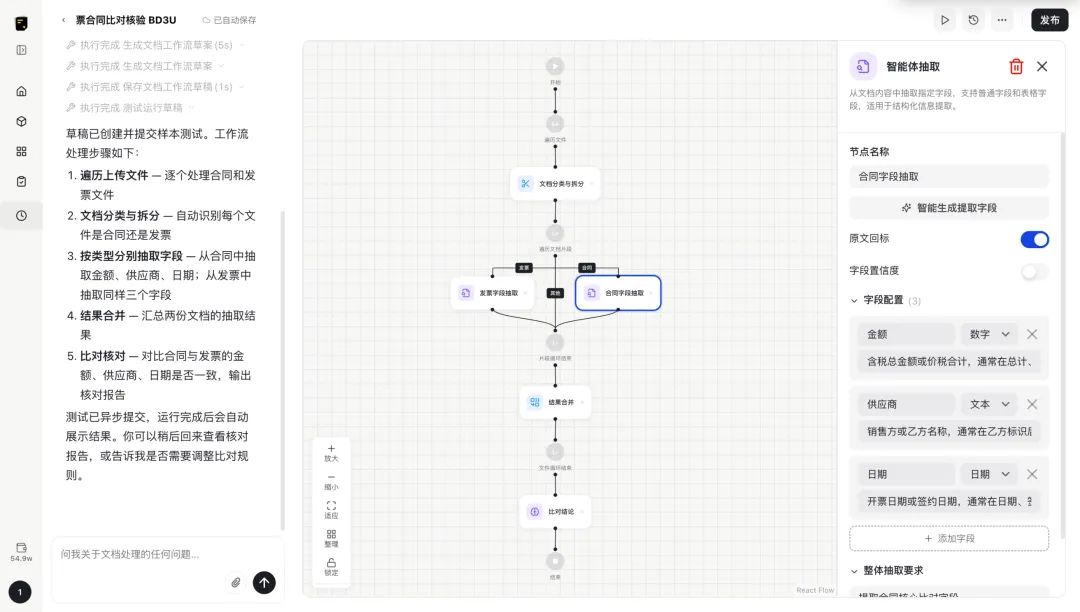Open the 日期 type dropdown
1080x612 pixels.
coord(989,474)
